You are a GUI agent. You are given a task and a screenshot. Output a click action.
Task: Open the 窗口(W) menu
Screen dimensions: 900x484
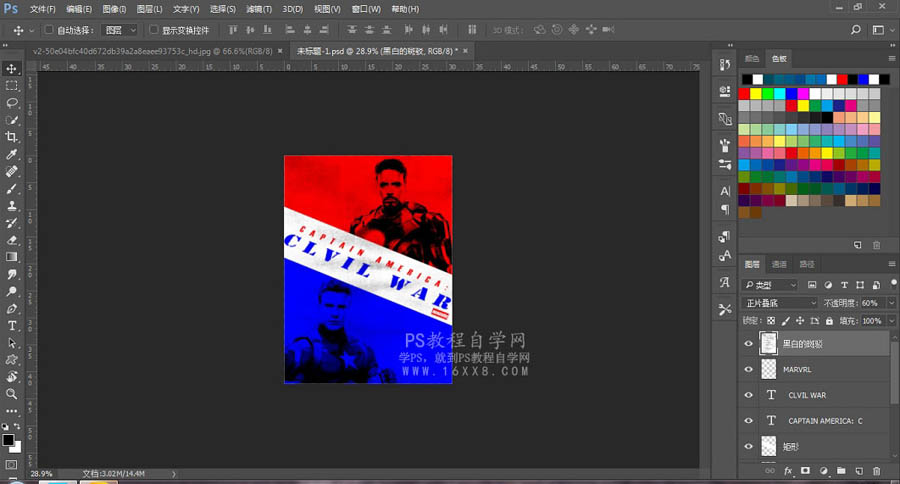[366, 9]
